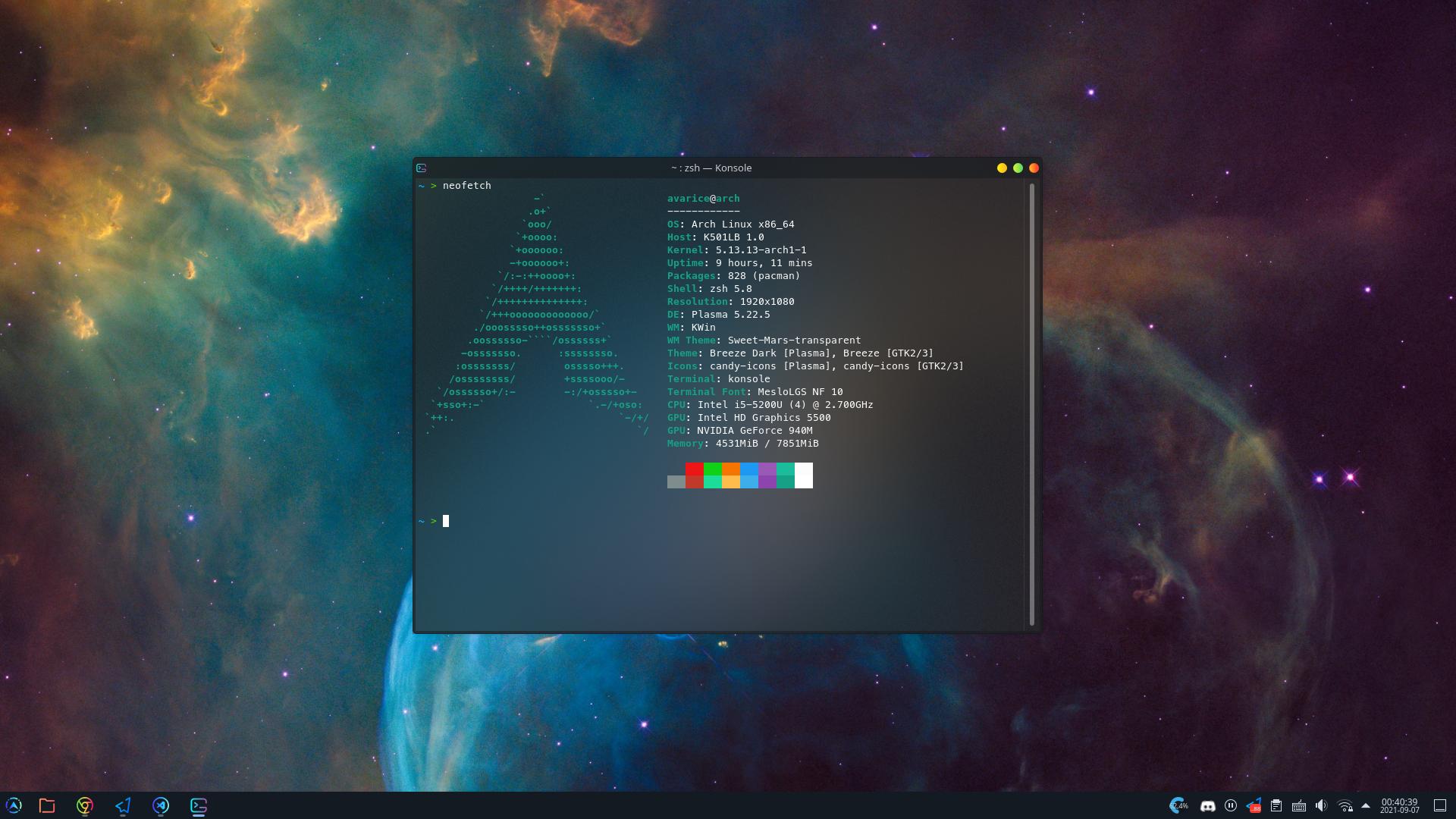Click the 'DE: Plasma 5.22.5' line

click(719, 315)
